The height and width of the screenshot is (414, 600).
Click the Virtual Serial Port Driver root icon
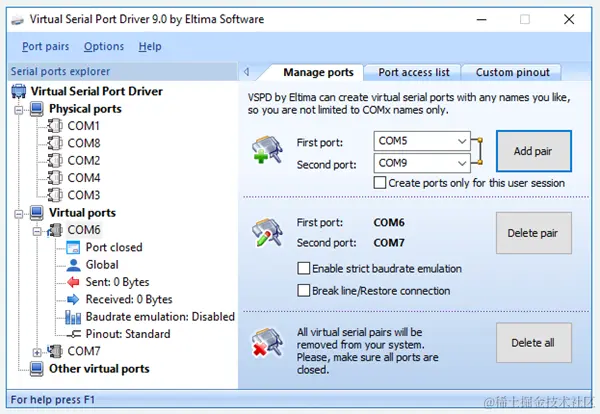[19, 91]
